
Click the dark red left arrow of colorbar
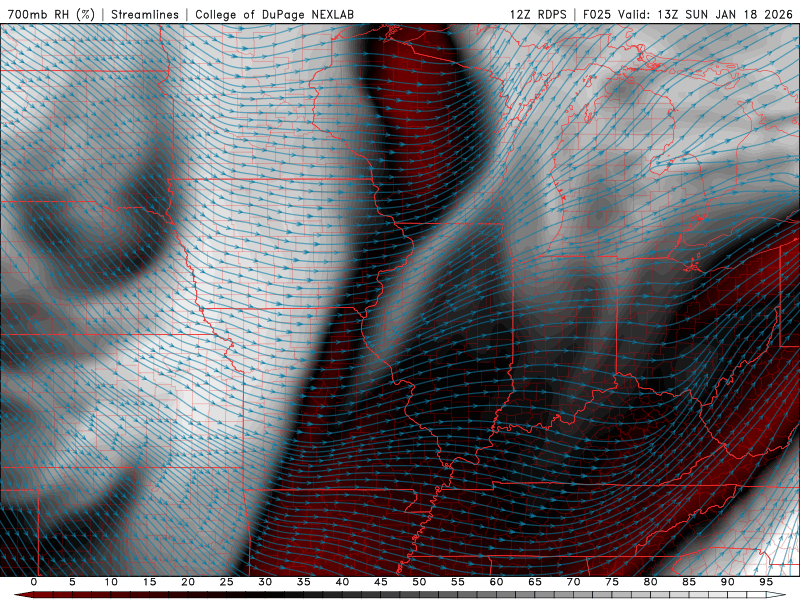(x=23, y=595)
